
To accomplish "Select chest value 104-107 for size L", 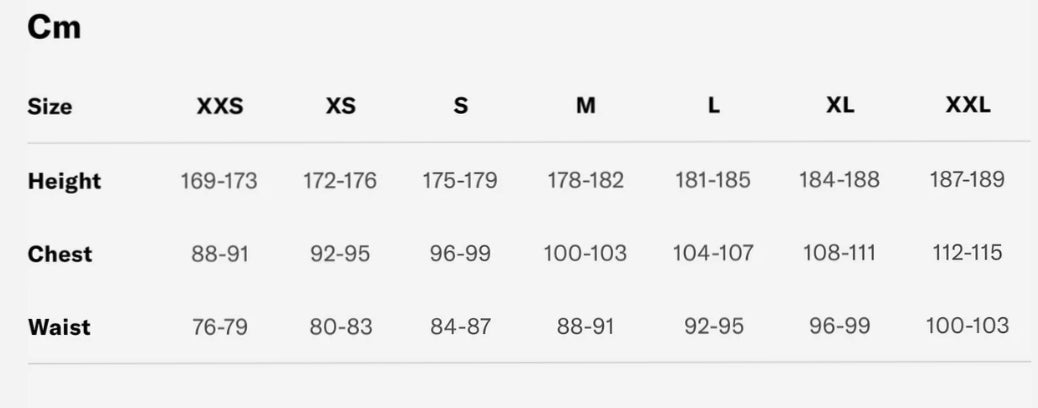I will (x=713, y=254).
